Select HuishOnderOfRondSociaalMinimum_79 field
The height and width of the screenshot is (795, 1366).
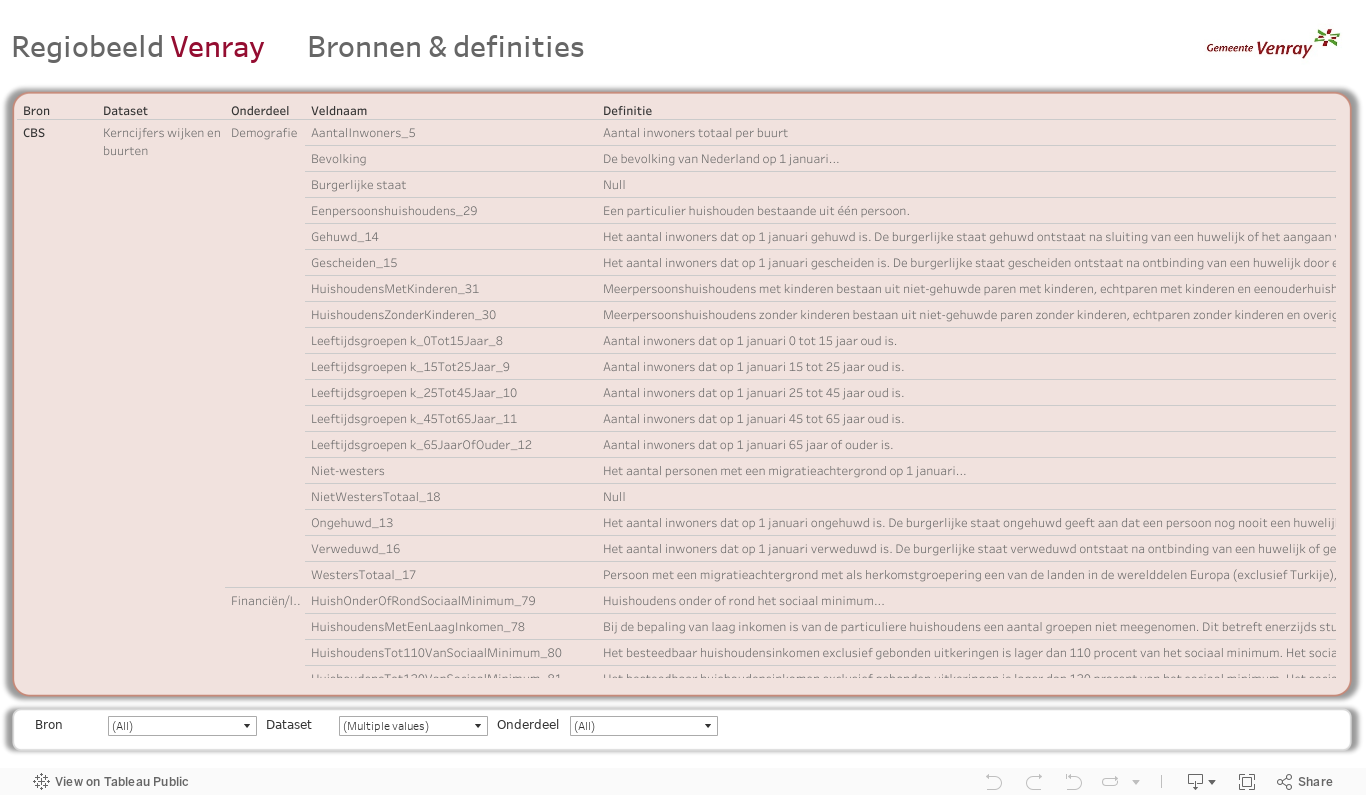point(423,601)
